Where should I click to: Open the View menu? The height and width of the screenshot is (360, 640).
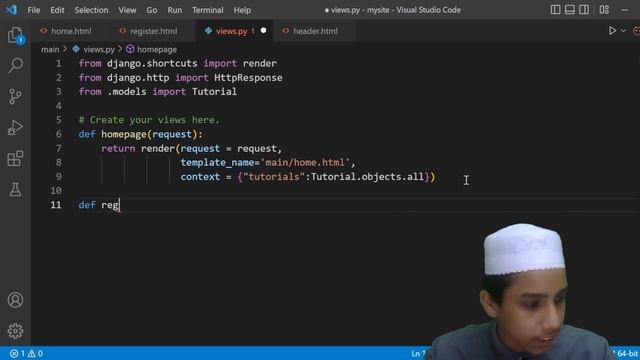pyautogui.click(x=127, y=10)
